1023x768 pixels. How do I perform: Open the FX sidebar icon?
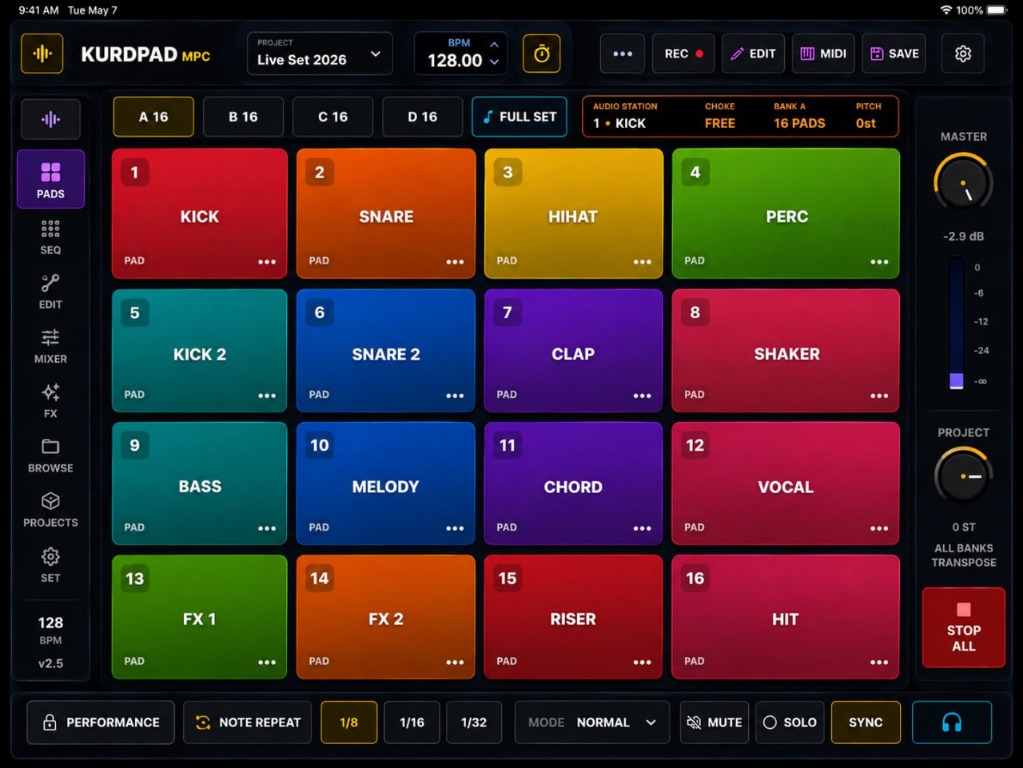[51, 401]
